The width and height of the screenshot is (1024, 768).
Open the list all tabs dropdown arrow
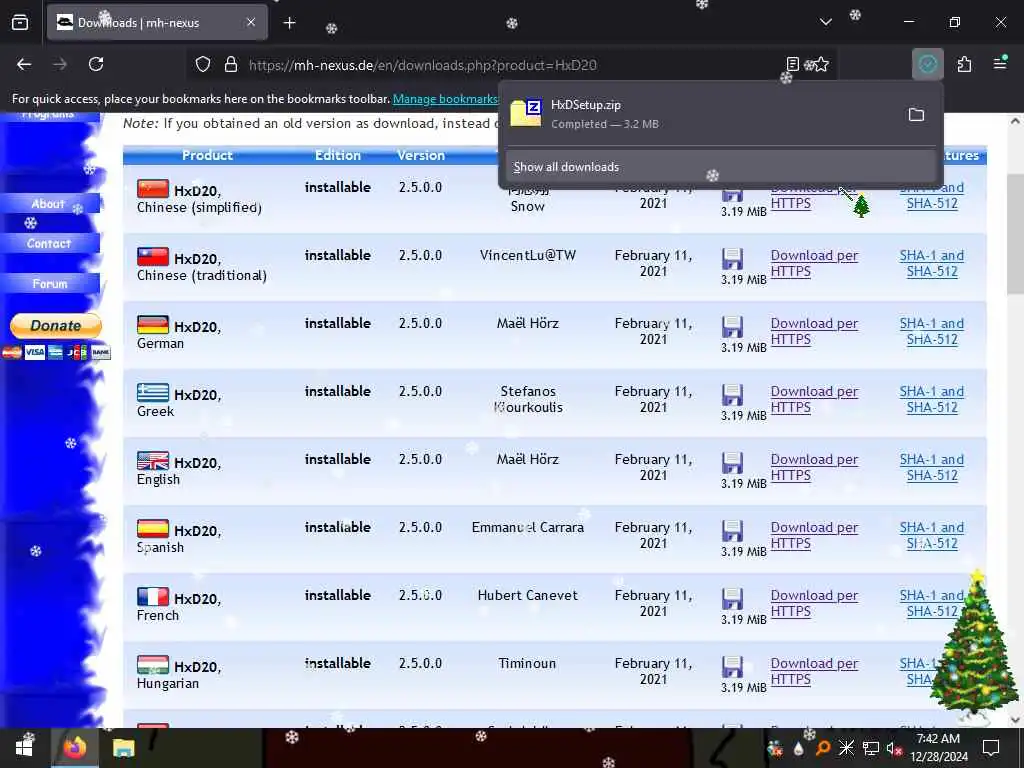(825, 22)
